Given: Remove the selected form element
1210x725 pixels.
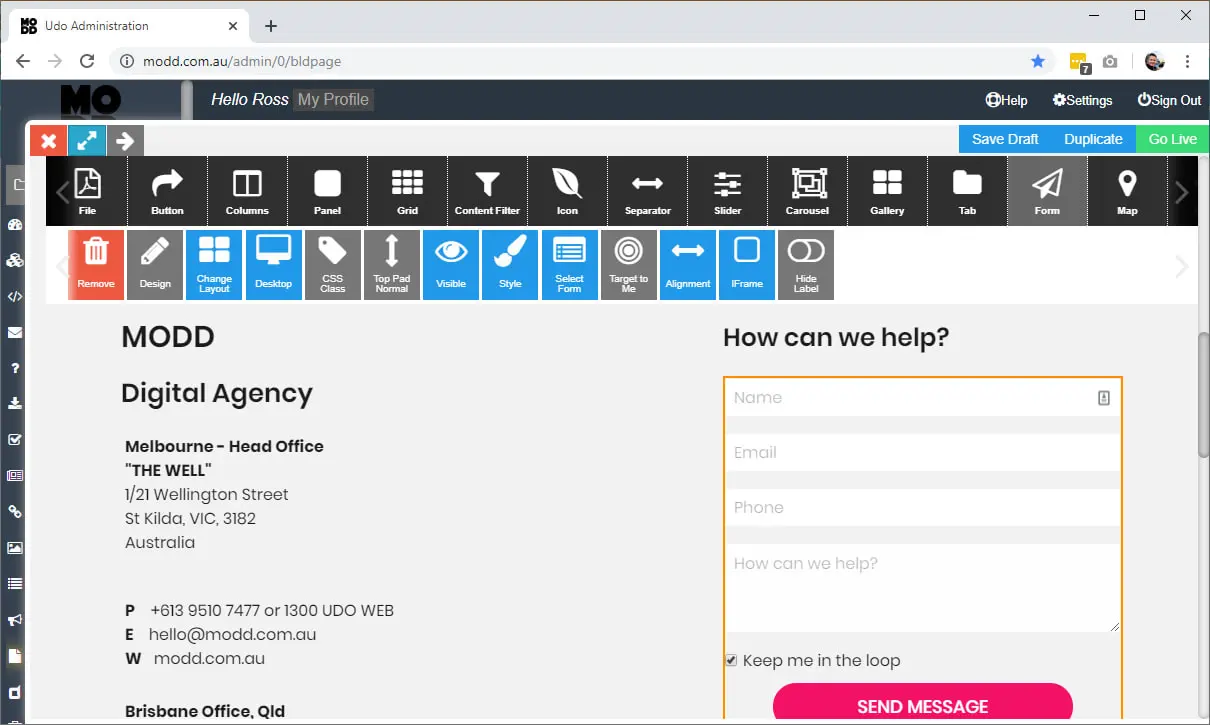Looking at the screenshot, I should click(96, 265).
